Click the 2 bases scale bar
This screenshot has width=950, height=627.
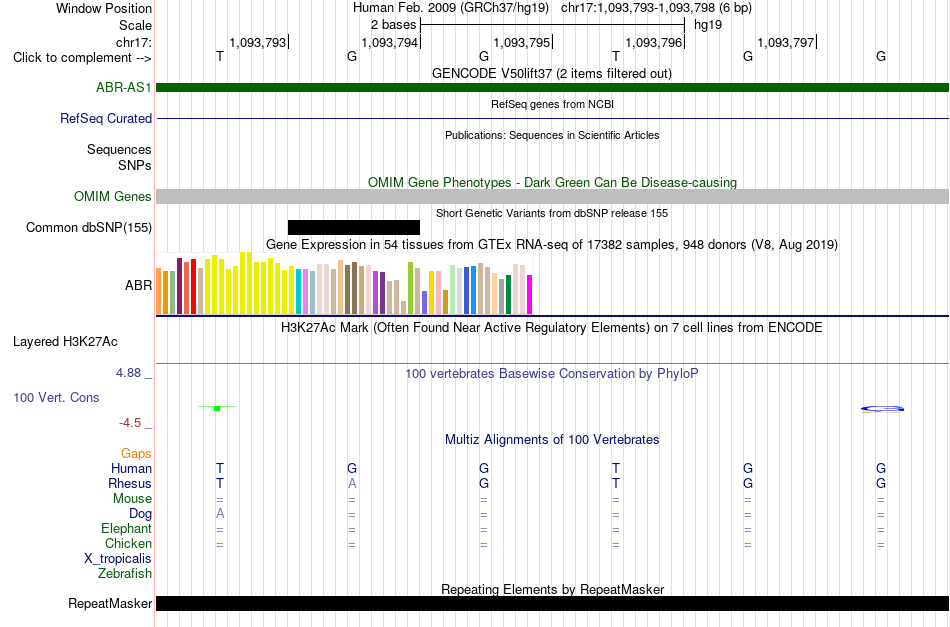coord(552,25)
